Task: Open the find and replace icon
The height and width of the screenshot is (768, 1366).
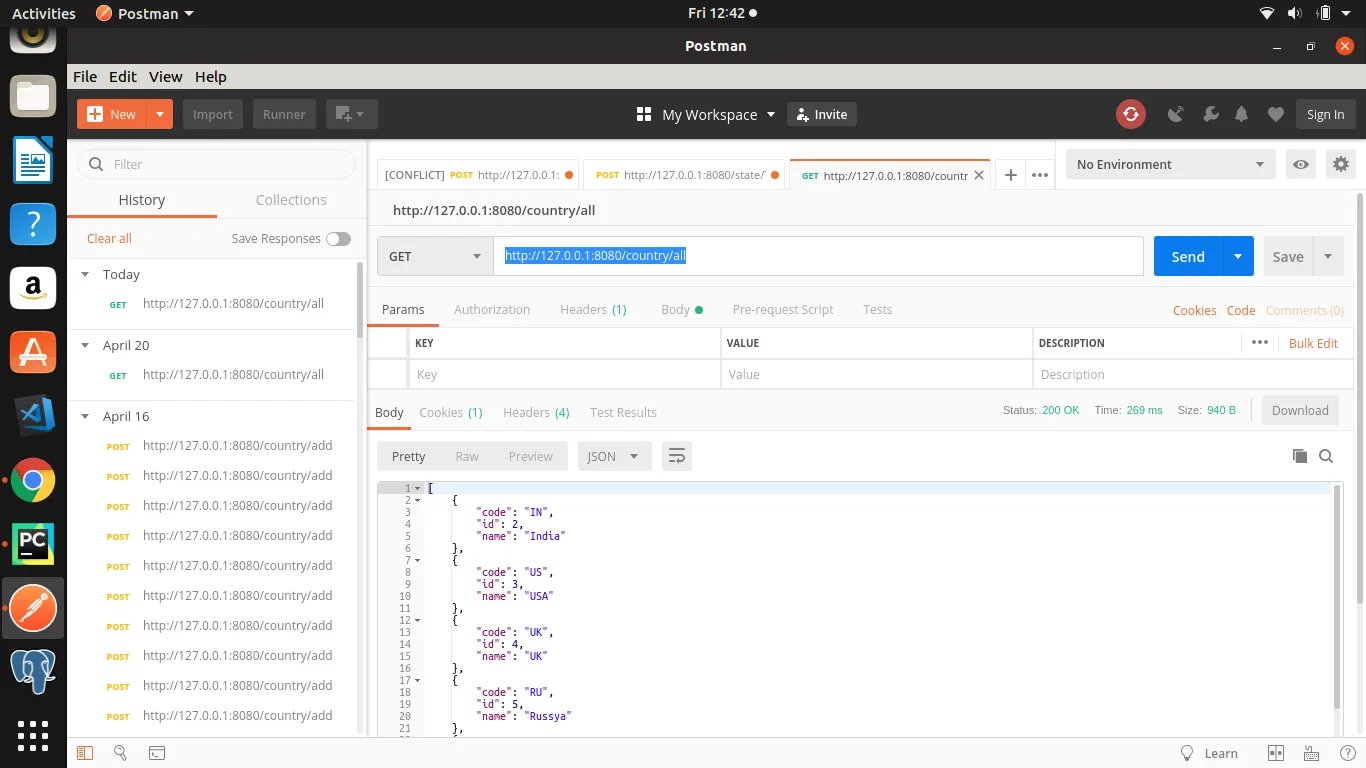Action: point(120,753)
